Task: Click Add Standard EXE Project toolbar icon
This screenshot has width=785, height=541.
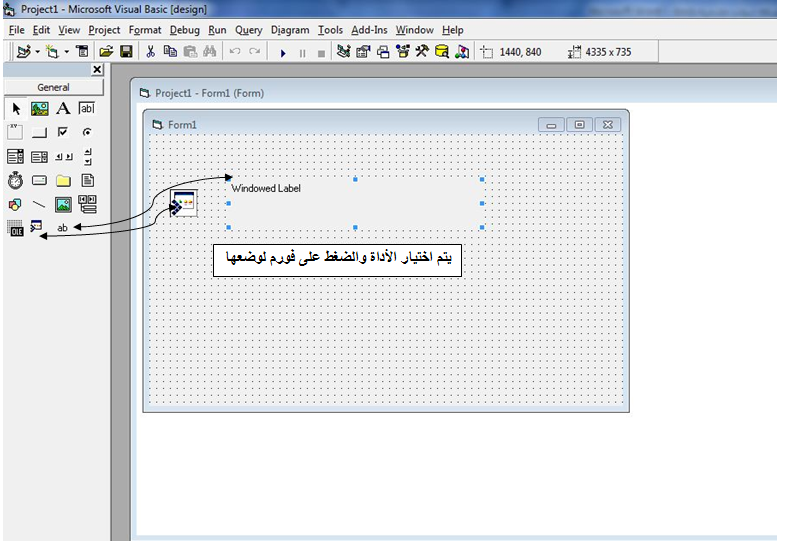Action: pyautogui.click(x=23, y=52)
